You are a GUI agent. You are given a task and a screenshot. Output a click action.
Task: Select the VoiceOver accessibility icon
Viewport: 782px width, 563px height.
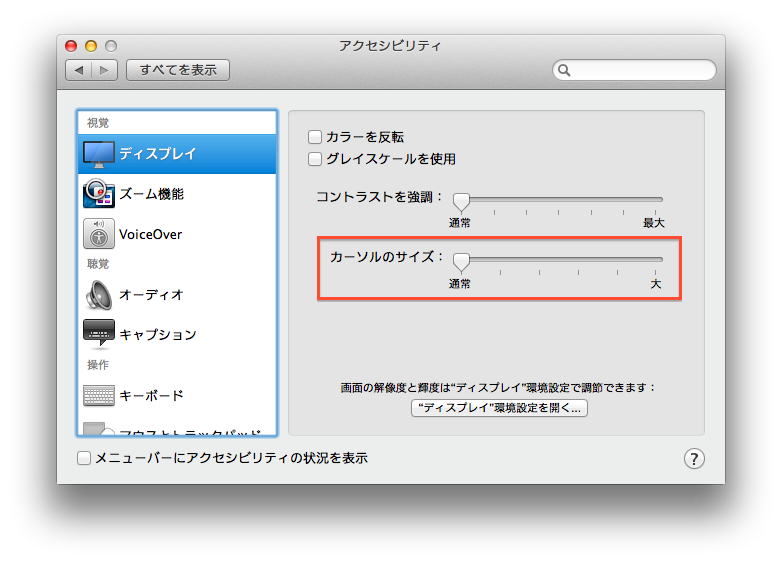(99, 233)
